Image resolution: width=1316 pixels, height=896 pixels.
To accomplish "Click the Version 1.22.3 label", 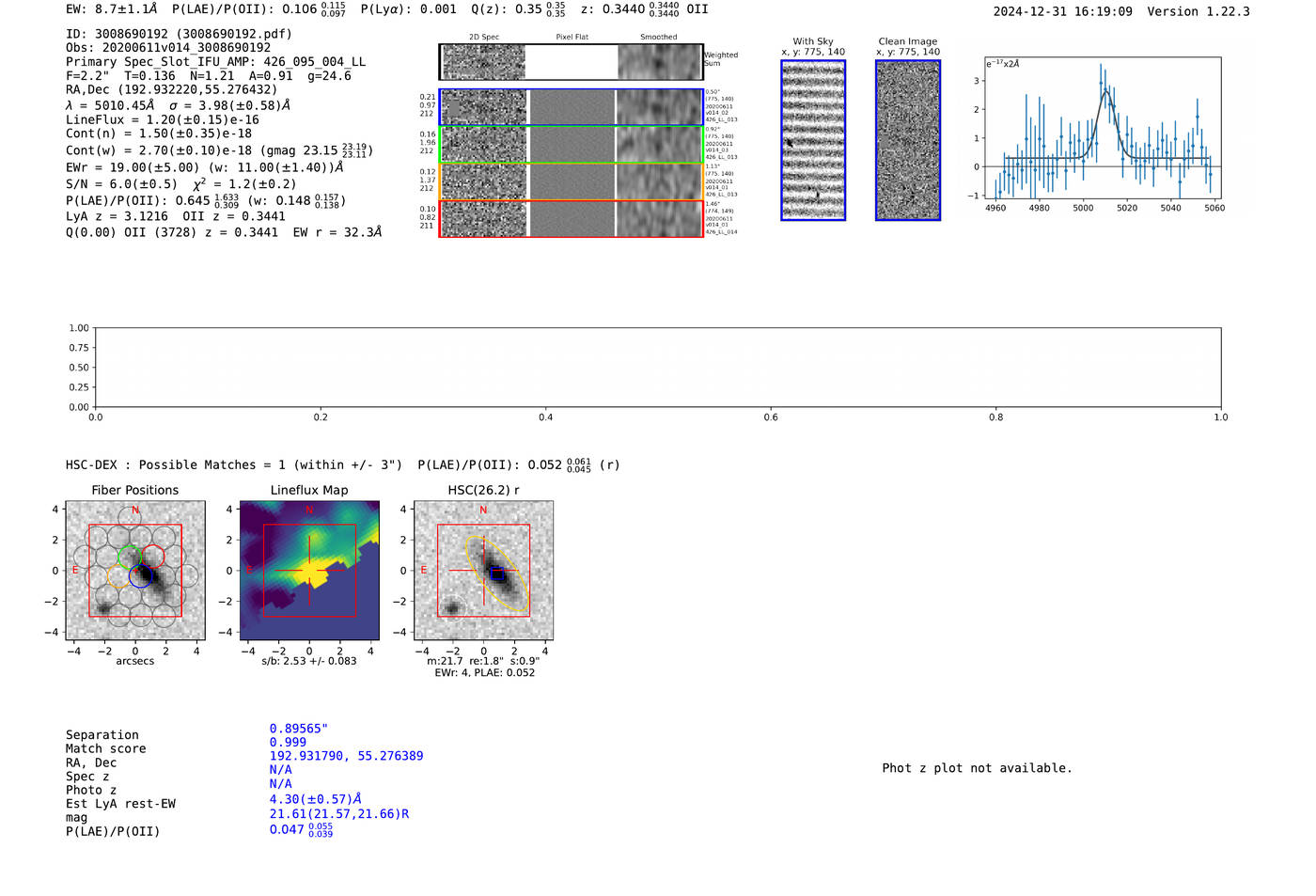I will [x=1198, y=12].
